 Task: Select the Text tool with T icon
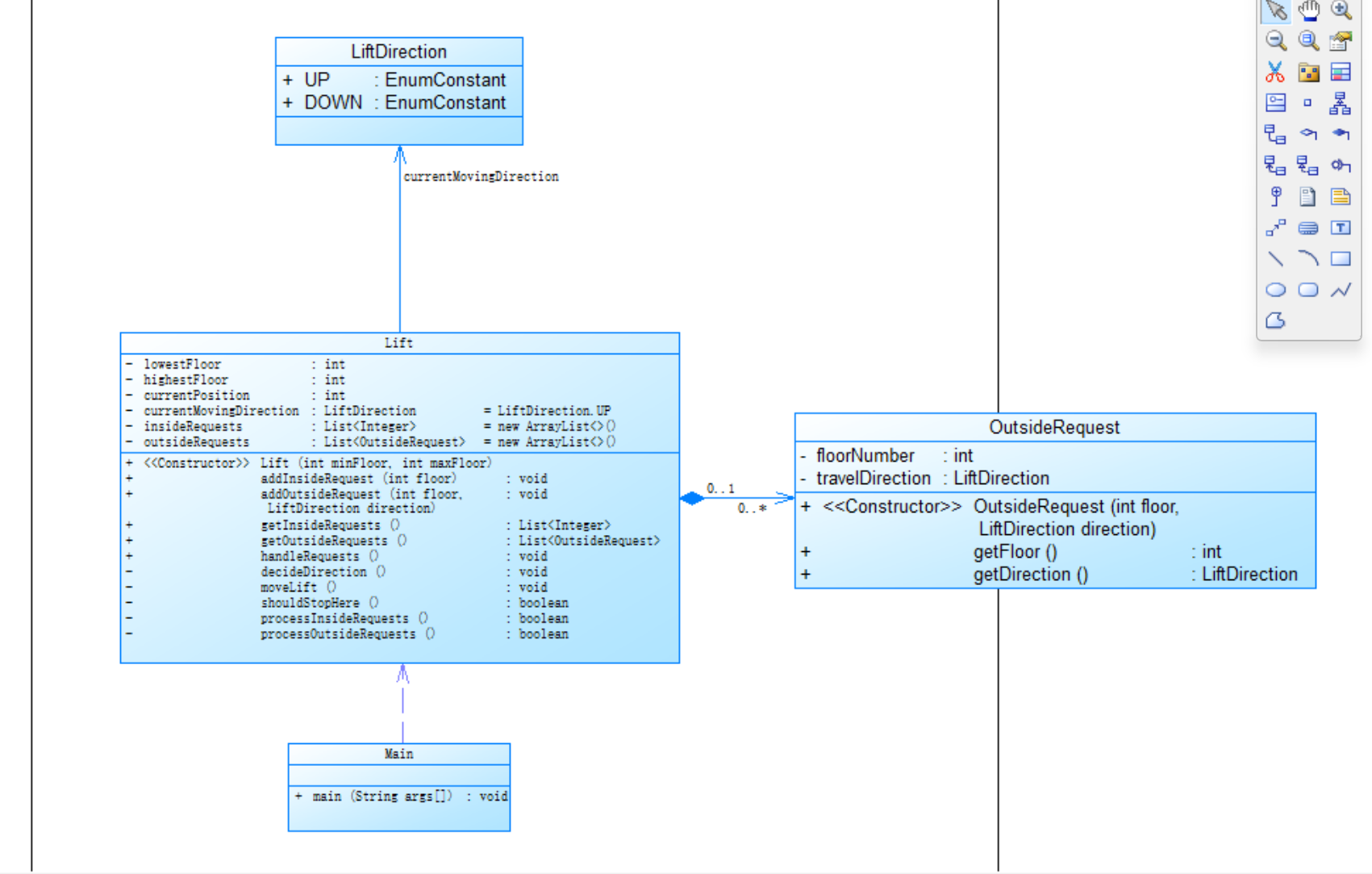tap(1341, 228)
